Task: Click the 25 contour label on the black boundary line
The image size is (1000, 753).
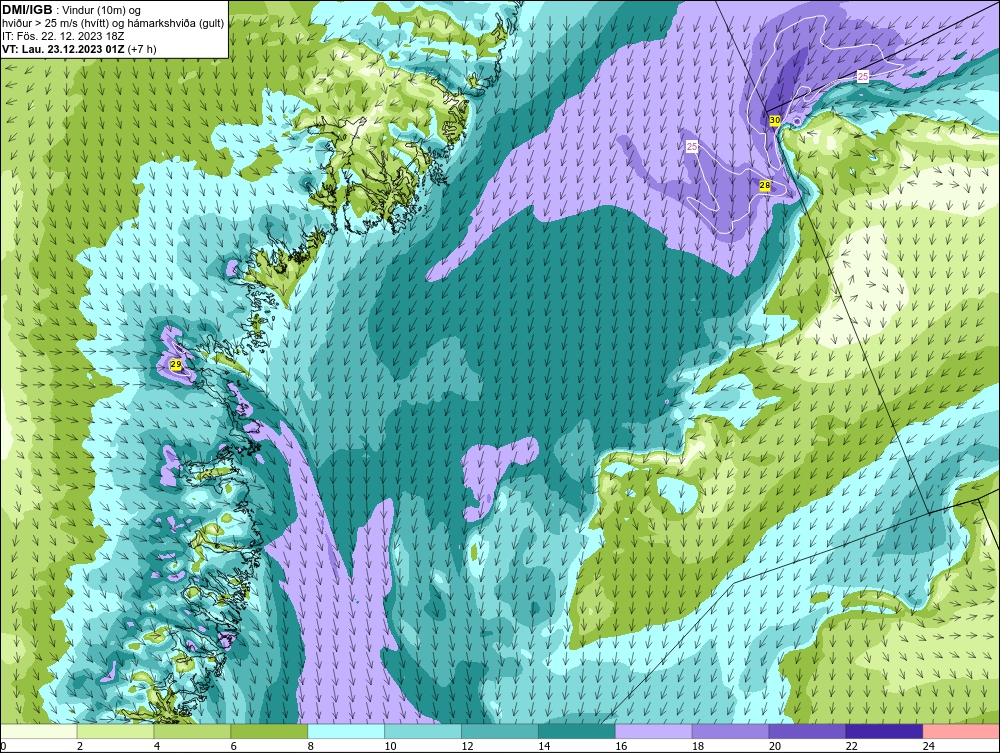Action: pyautogui.click(x=862, y=77)
